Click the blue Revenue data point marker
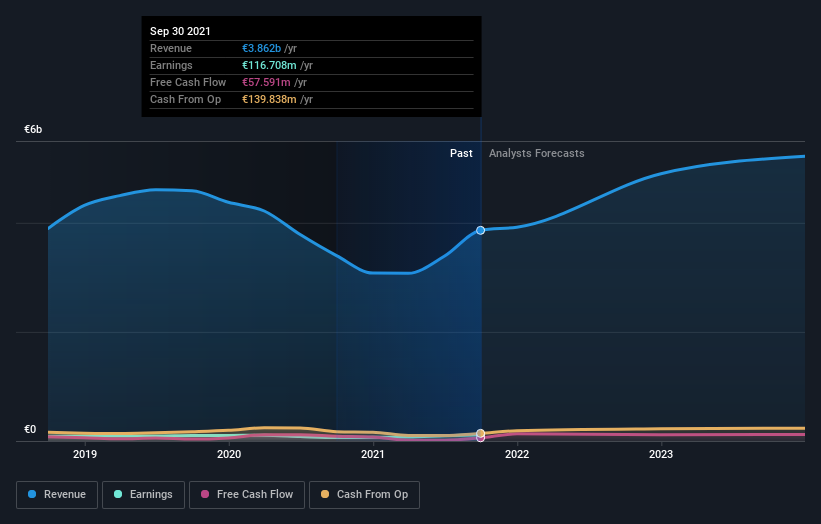 pyautogui.click(x=480, y=230)
